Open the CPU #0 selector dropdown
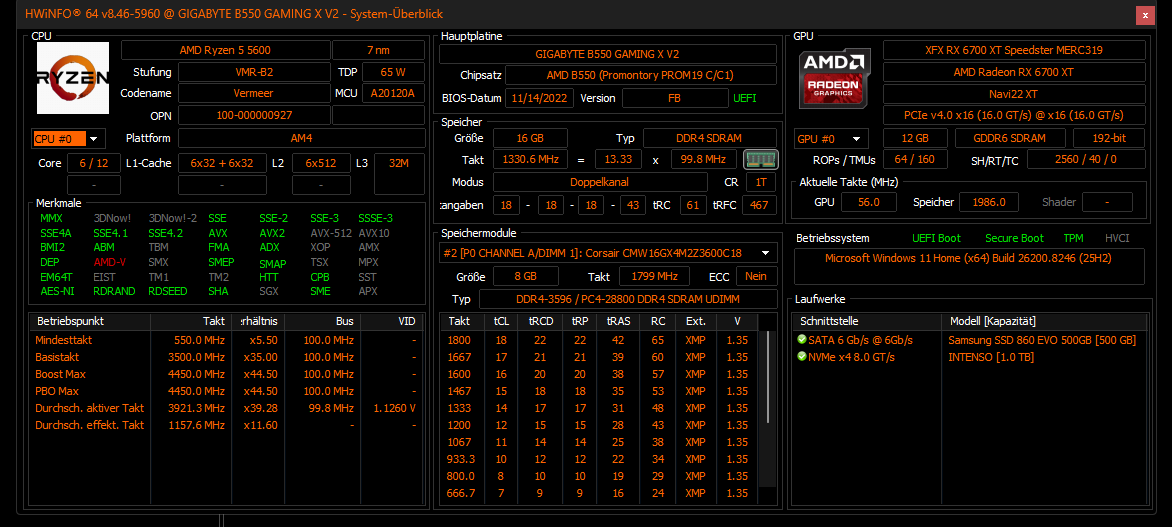This screenshot has height=527, width=1172. 69,139
